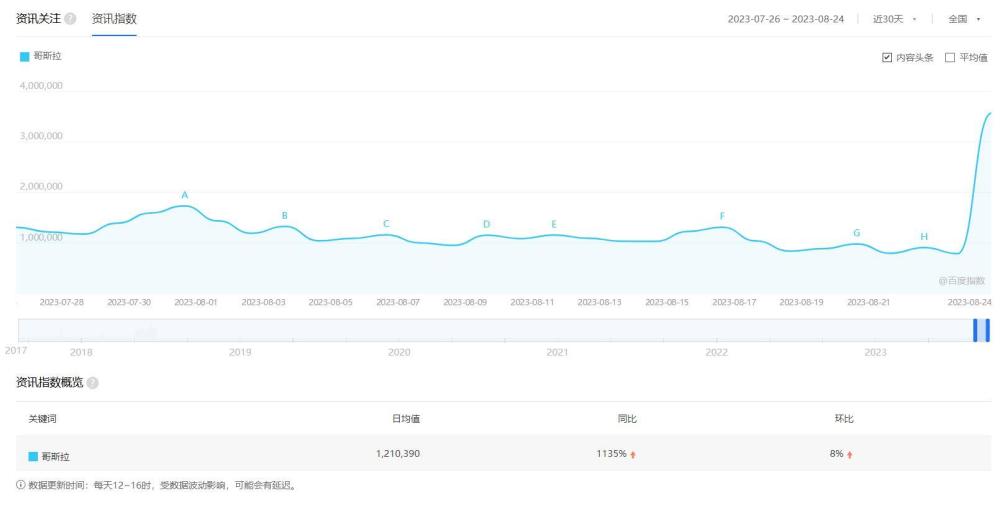Click the 关键词 column header
The image size is (1000, 506).
point(42,419)
